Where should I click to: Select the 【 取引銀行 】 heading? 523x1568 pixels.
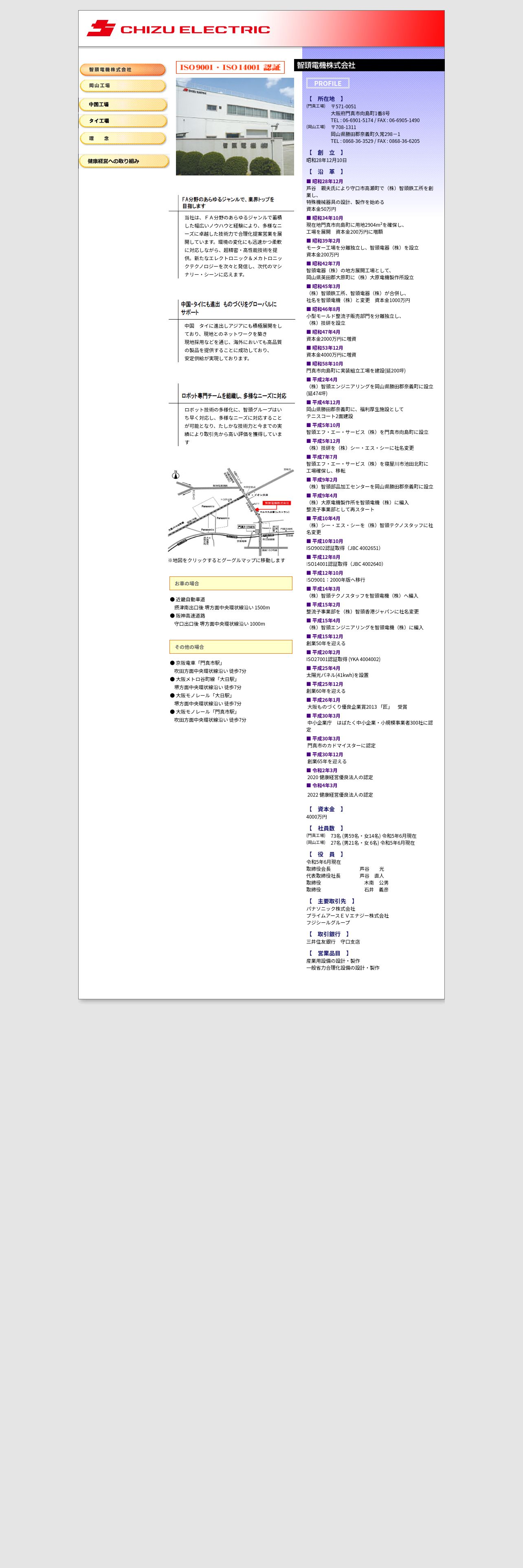[x=329, y=934]
